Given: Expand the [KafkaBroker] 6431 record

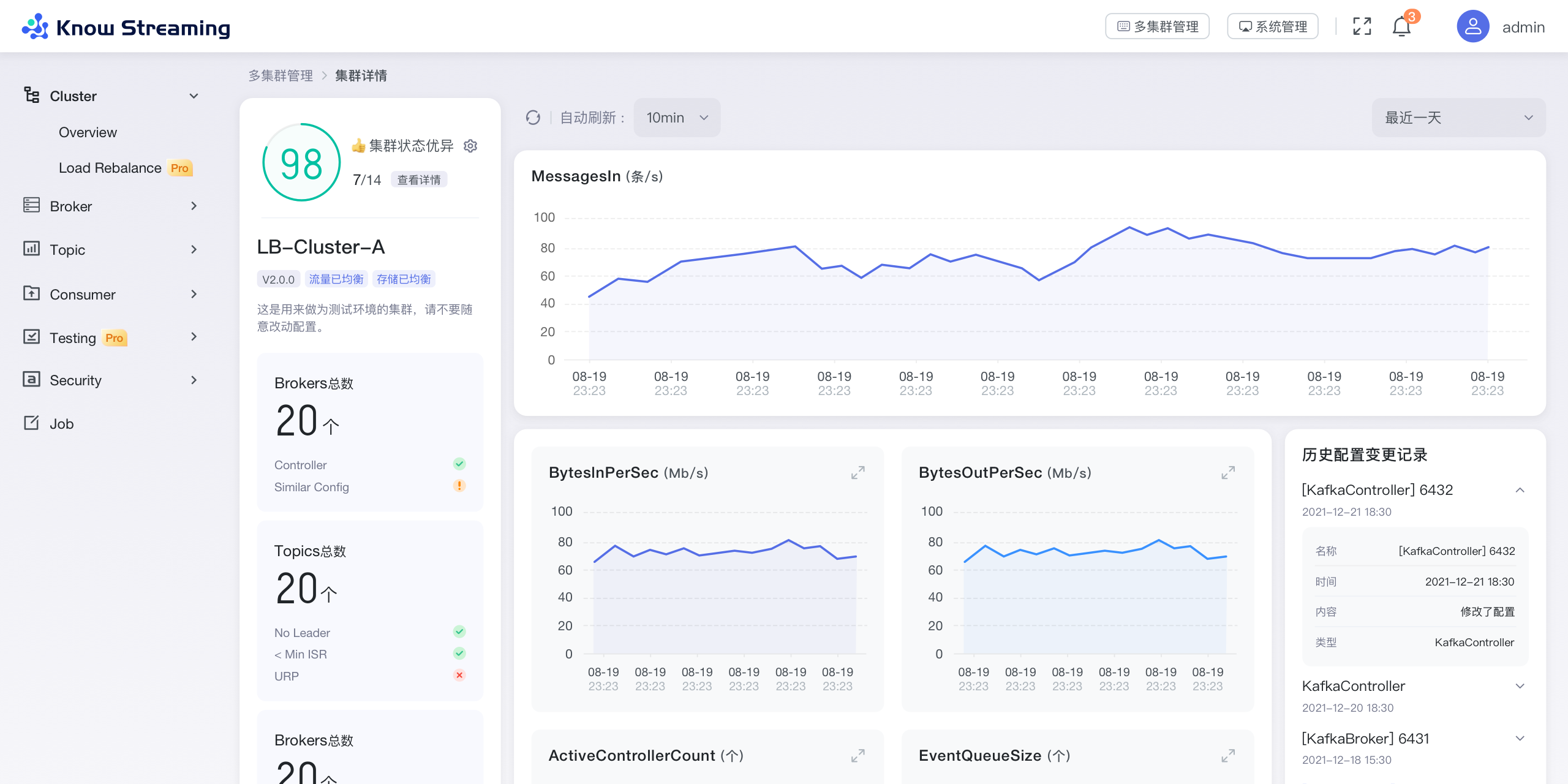Looking at the screenshot, I should [x=1520, y=738].
